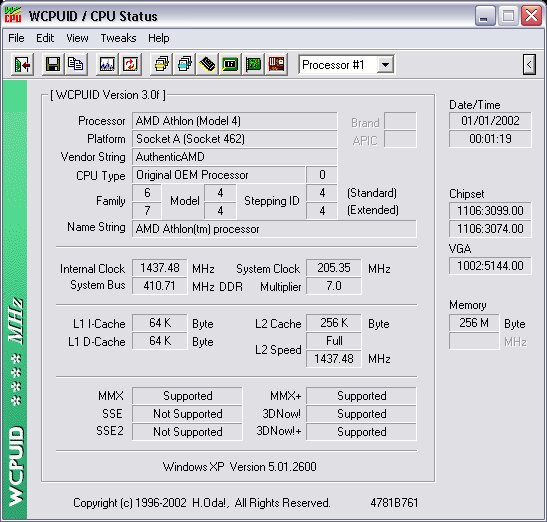The height and width of the screenshot is (522, 547).
Task: Click the copy to clipboard icon
Action: tap(76, 64)
